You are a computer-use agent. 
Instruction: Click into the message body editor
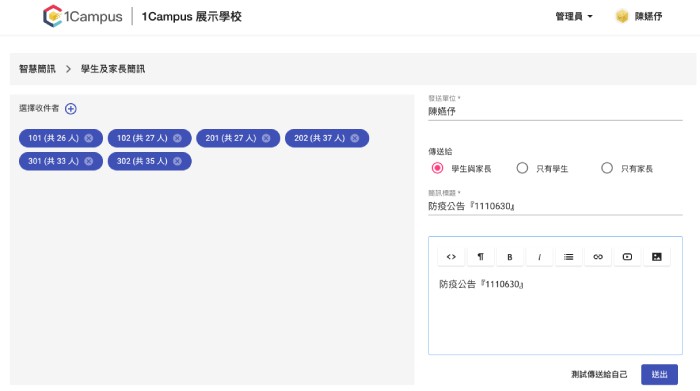click(x=555, y=312)
